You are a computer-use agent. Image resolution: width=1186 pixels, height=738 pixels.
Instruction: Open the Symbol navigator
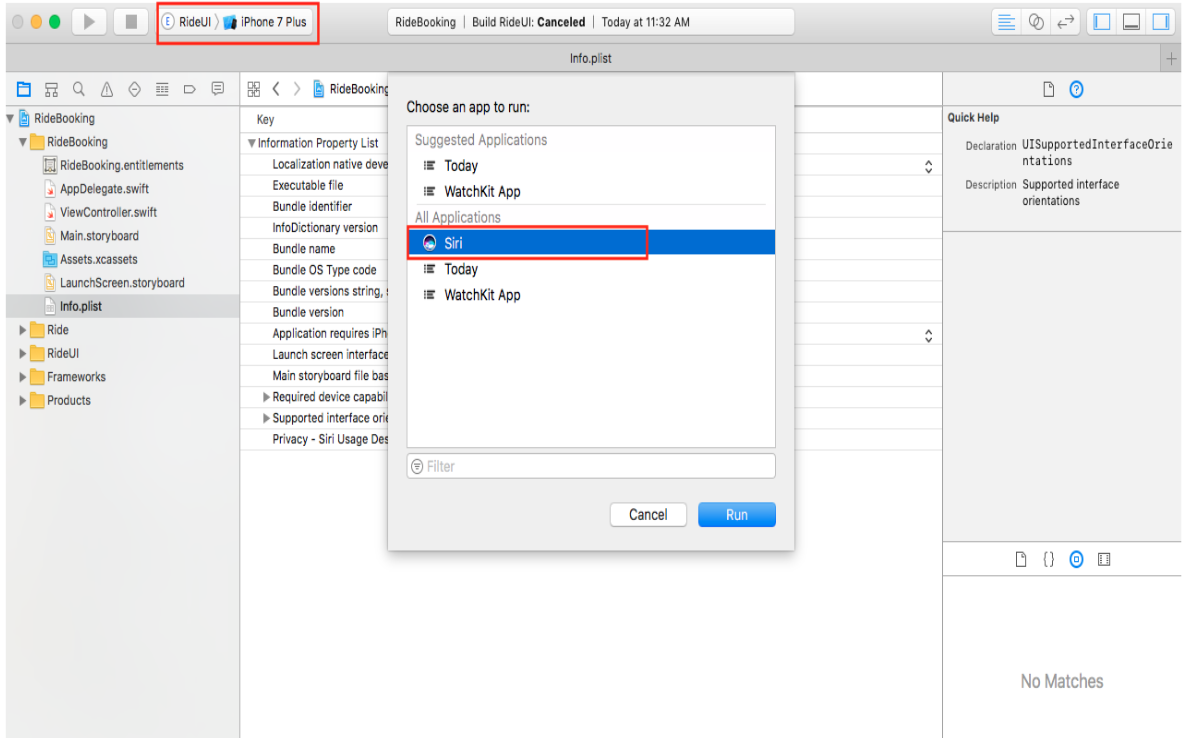click(x=51, y=89)
